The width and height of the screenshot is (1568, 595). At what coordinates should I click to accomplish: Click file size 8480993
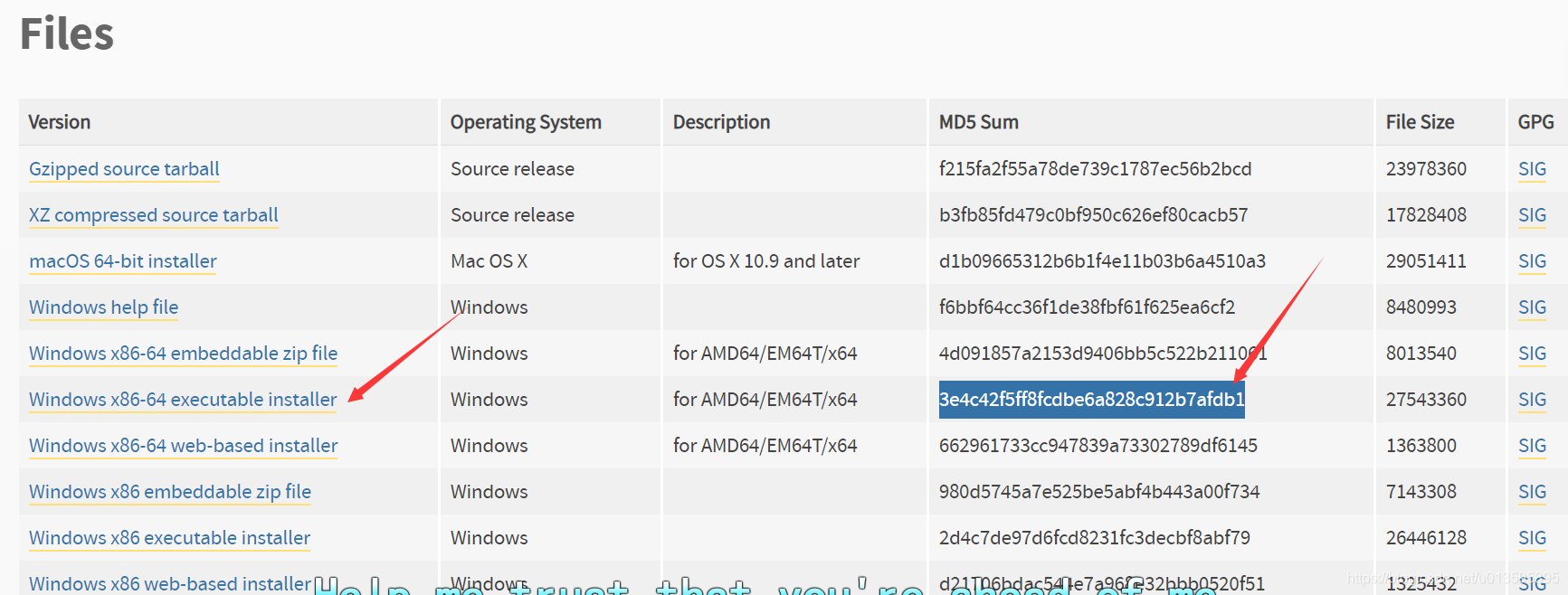[1421, 307]
